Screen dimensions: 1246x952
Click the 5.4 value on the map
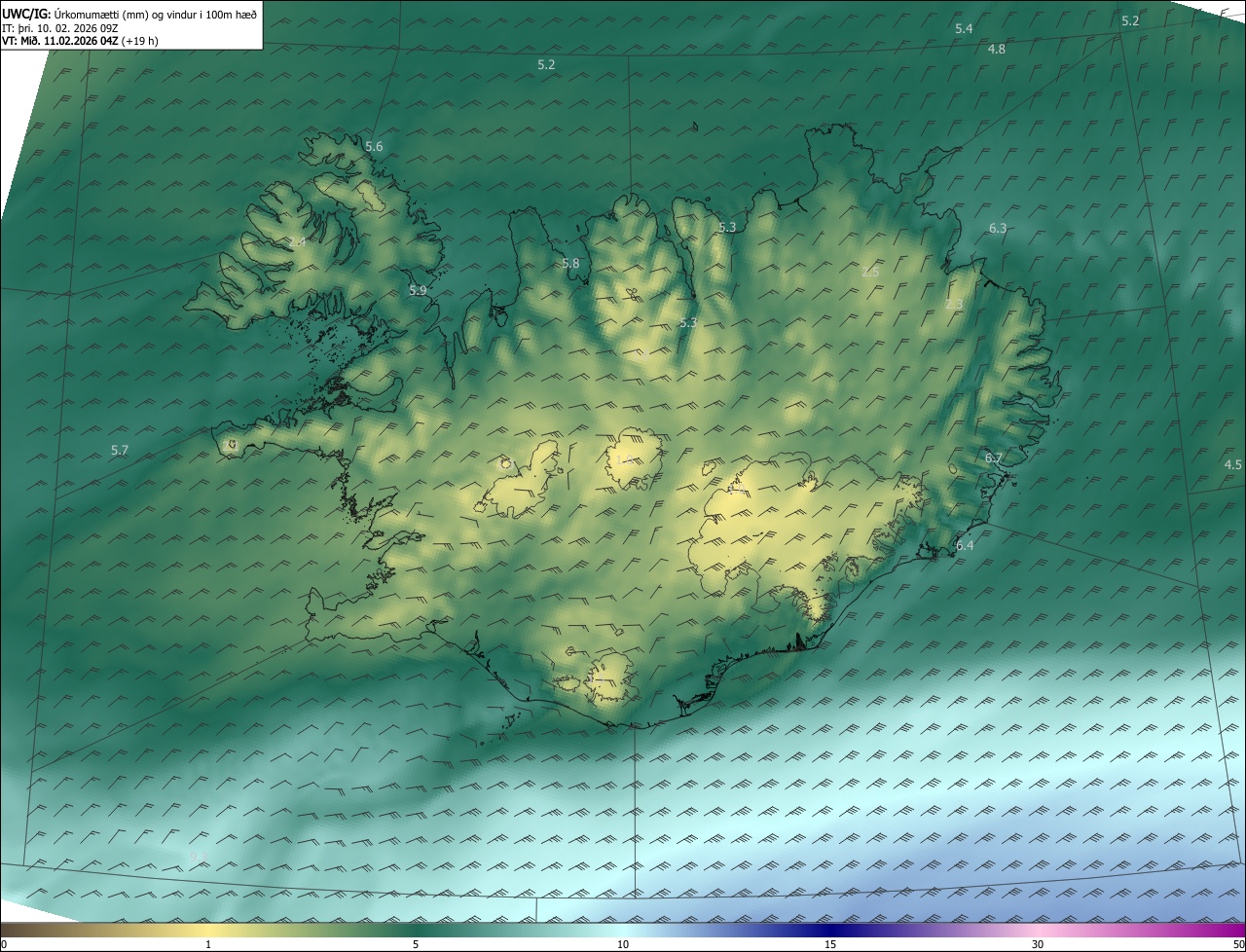tap(964, 29)
